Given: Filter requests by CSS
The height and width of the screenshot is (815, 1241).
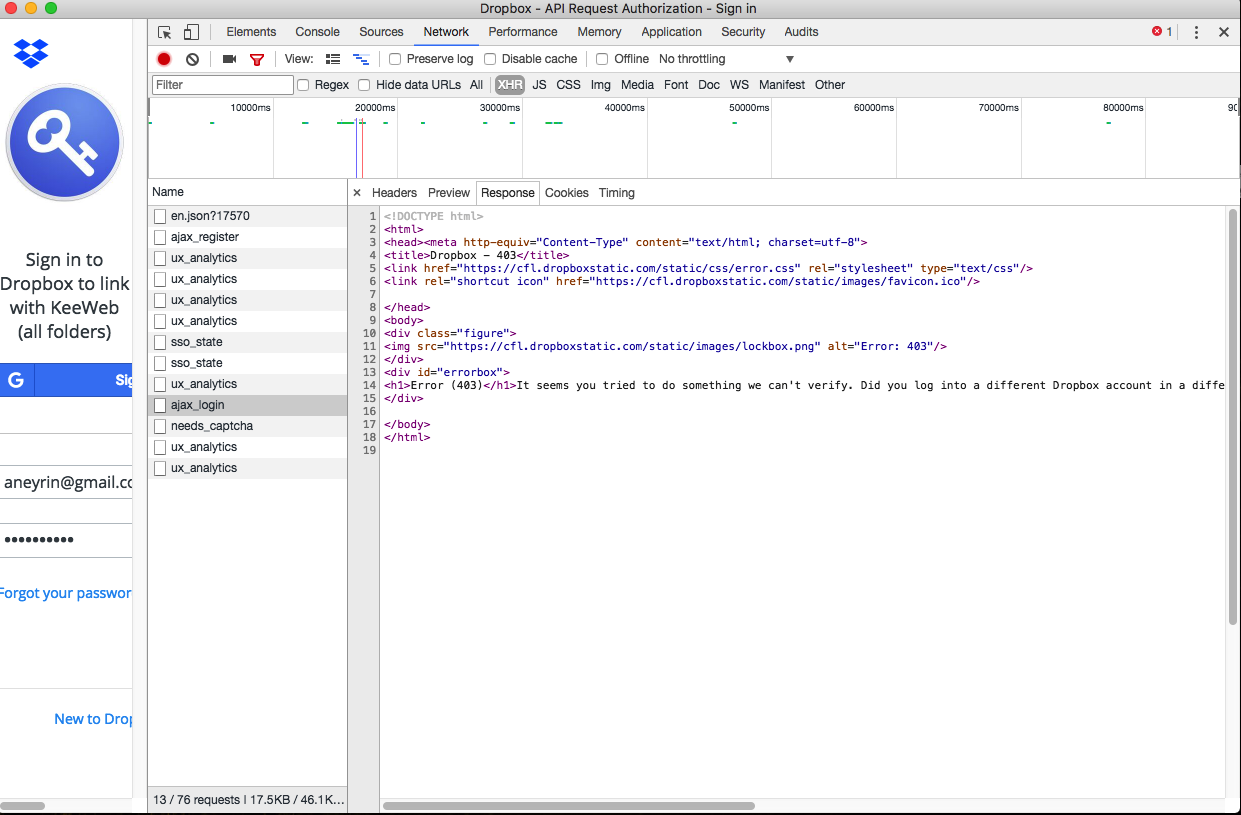Looking at the screenshot, I should pos(568,85).
